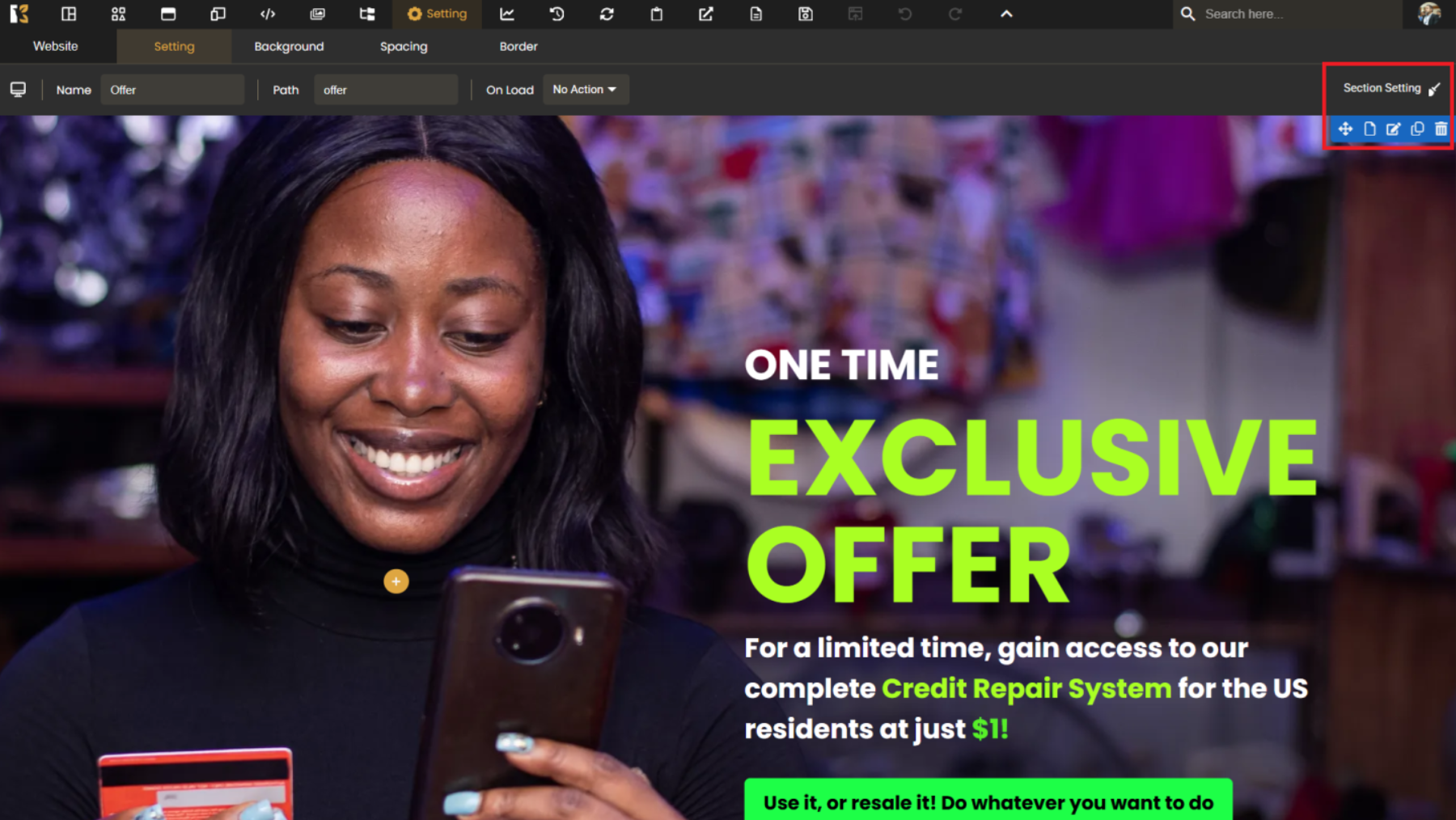
Task: Click the Section Setting brush icon
Action: (x=1434, y=89)
